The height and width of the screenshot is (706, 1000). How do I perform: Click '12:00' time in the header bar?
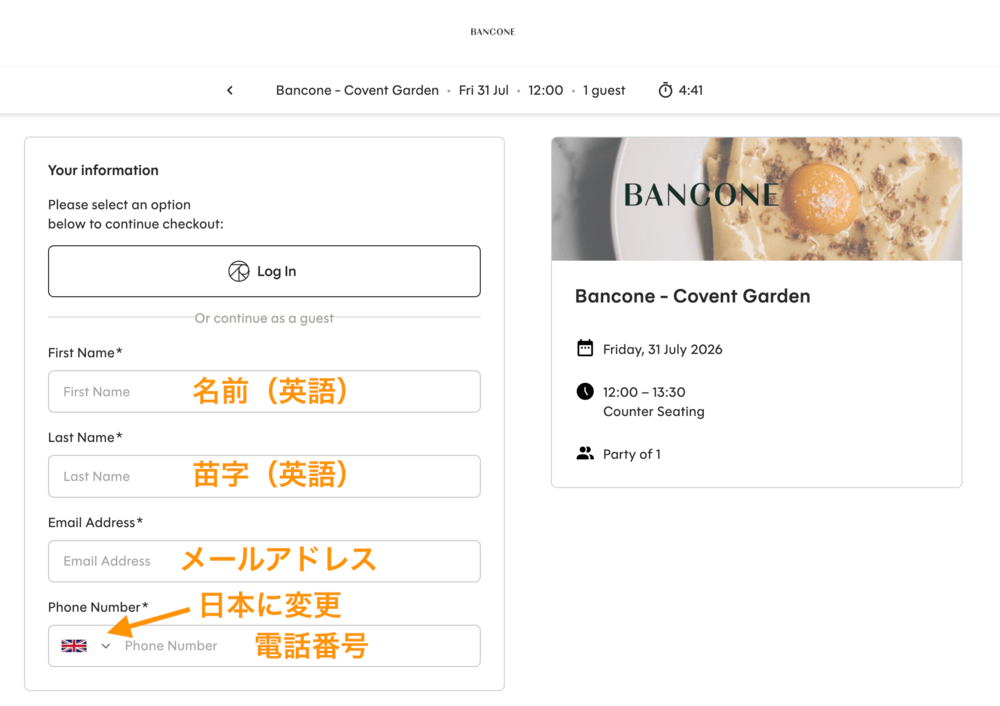point(545,91)
